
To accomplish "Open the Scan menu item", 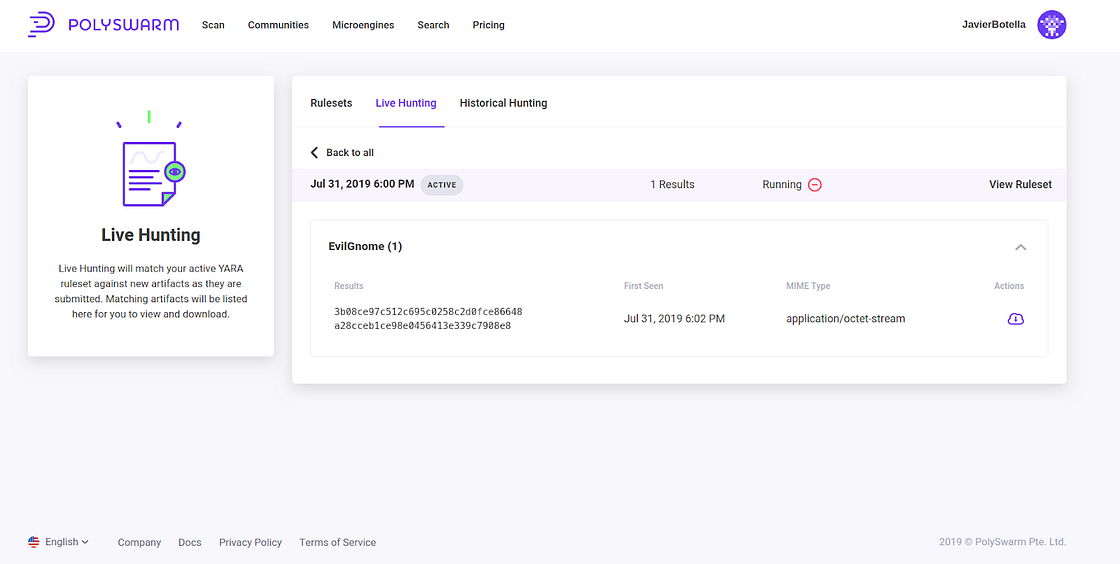I will point(213,25).
